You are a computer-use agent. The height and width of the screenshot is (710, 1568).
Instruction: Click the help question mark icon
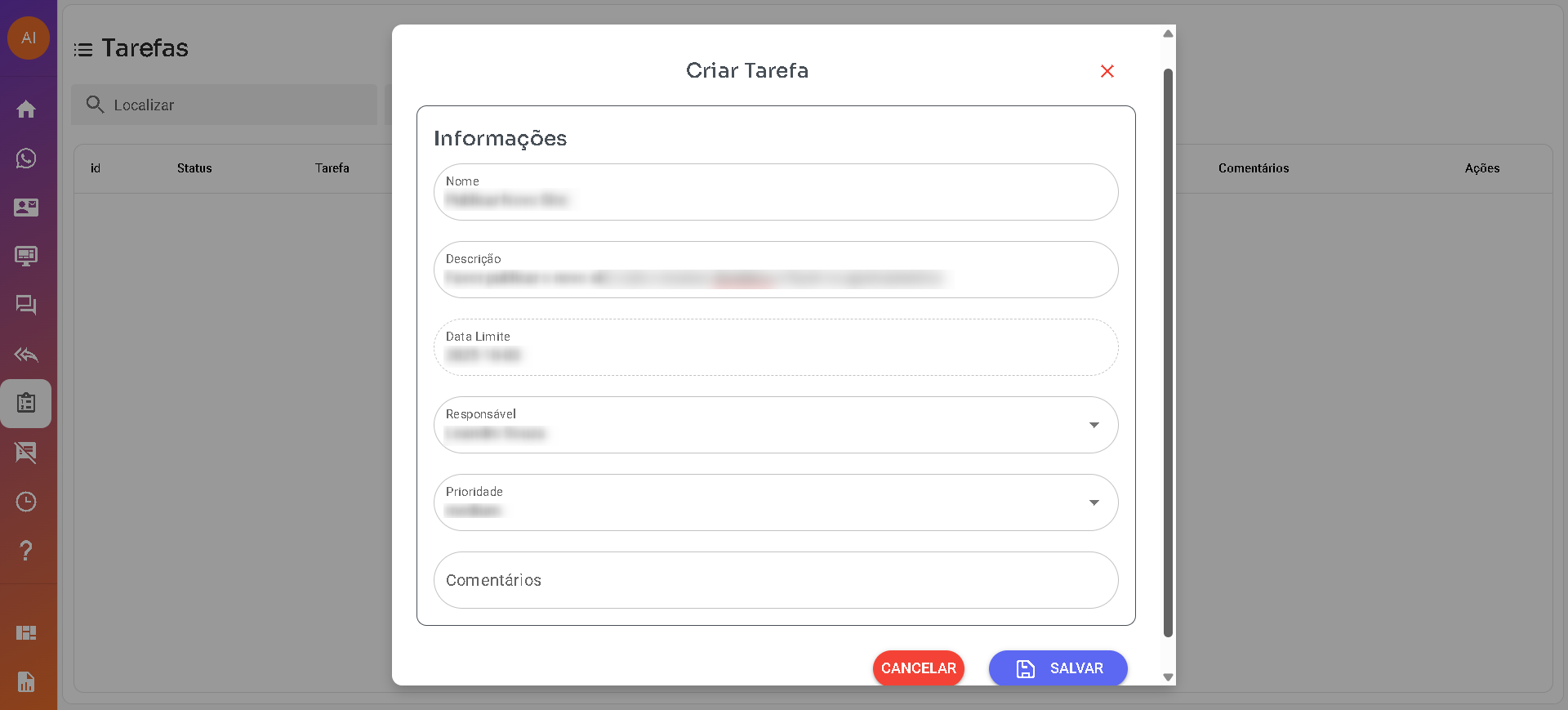pyautogui.click(x=26, y=551)
